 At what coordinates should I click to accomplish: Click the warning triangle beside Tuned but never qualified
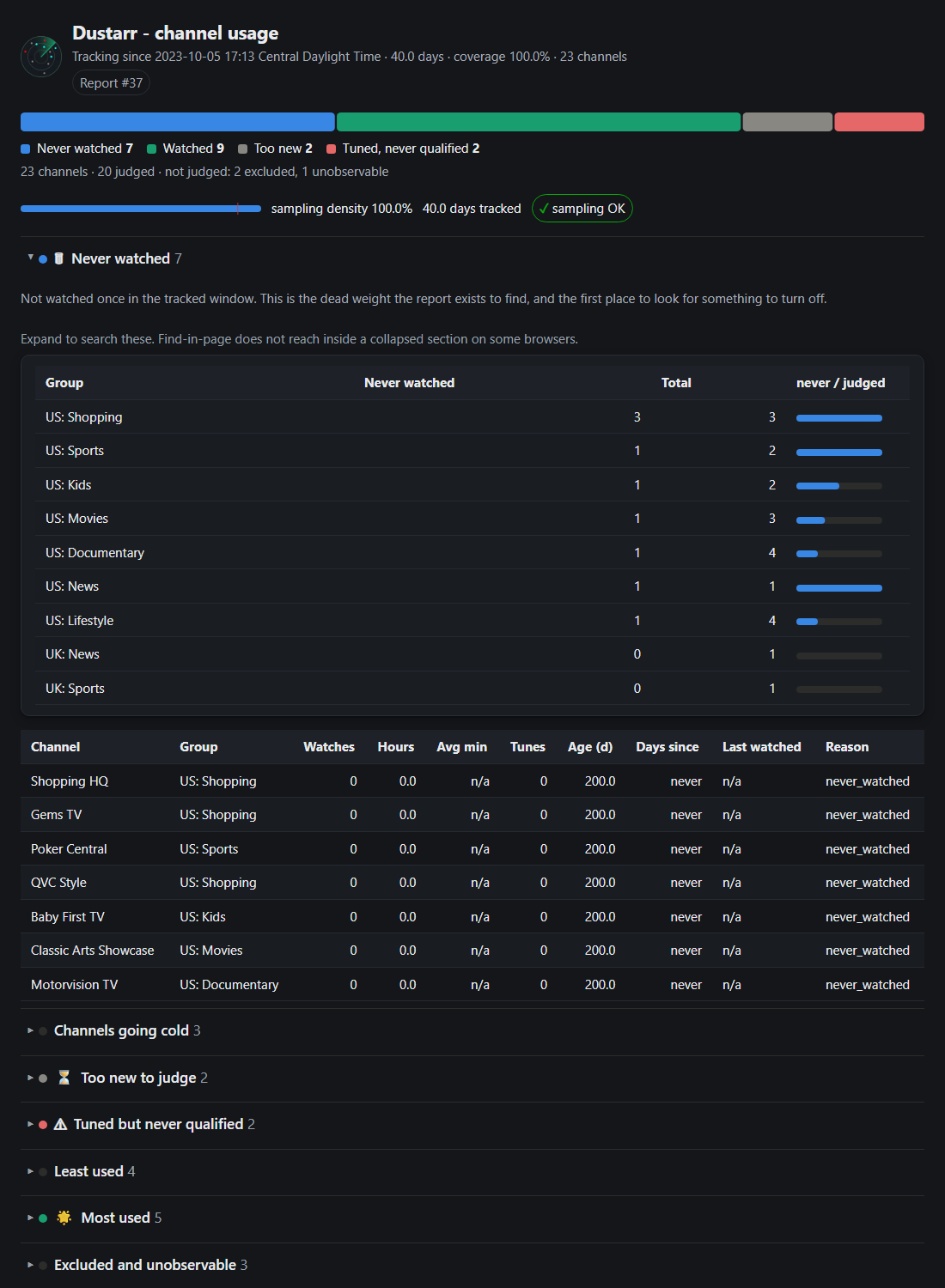60,1124
